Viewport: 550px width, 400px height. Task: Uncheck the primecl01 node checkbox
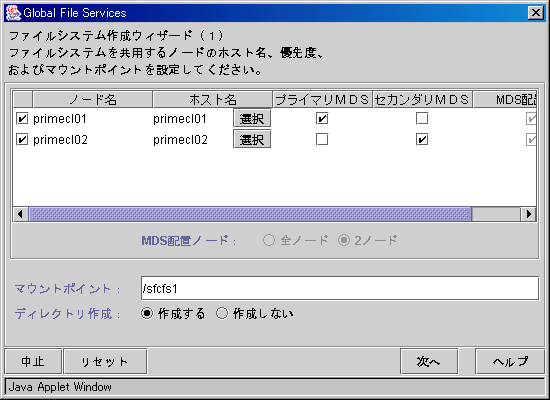coord(22,119)
